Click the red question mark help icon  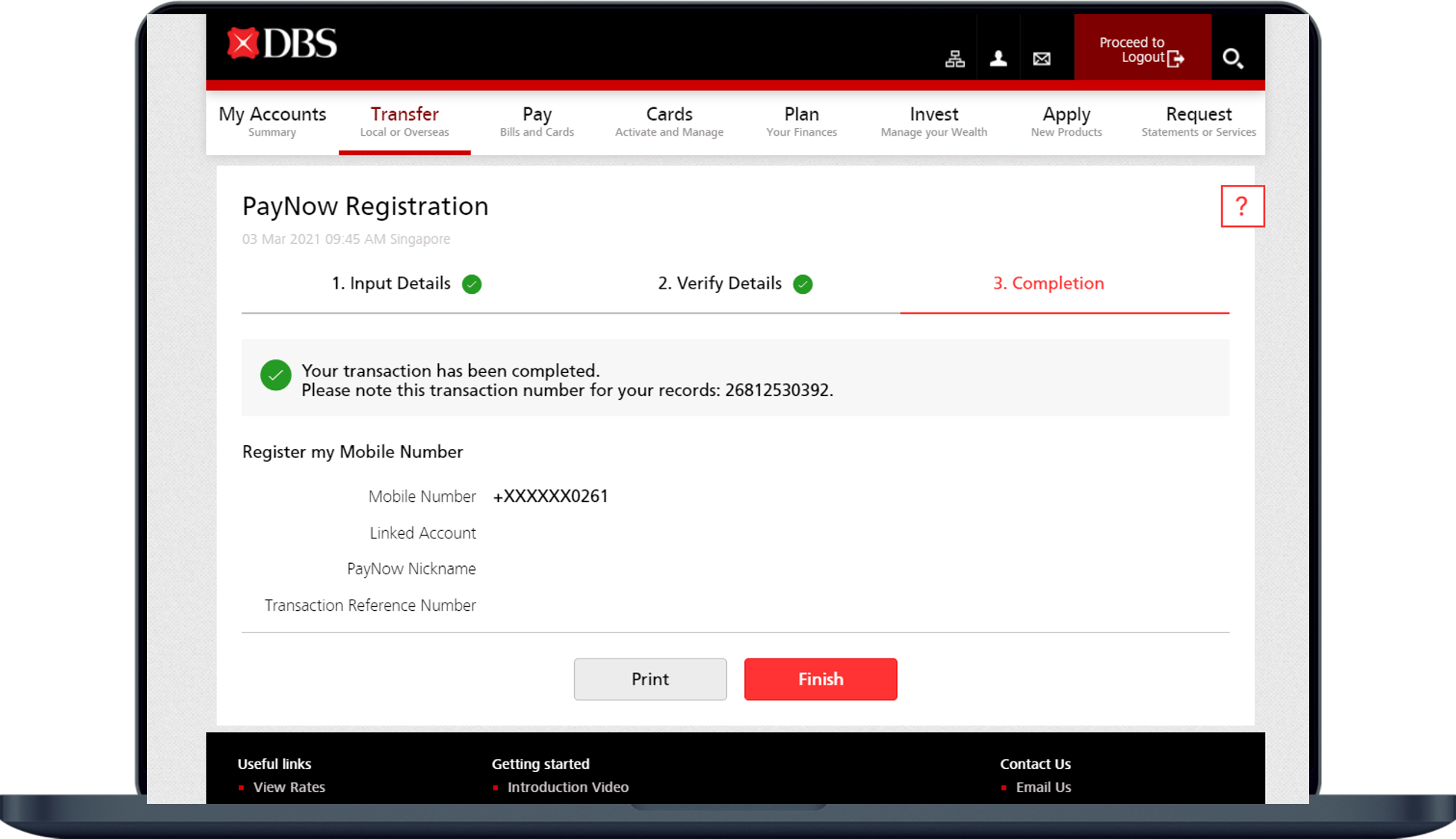1242,206
